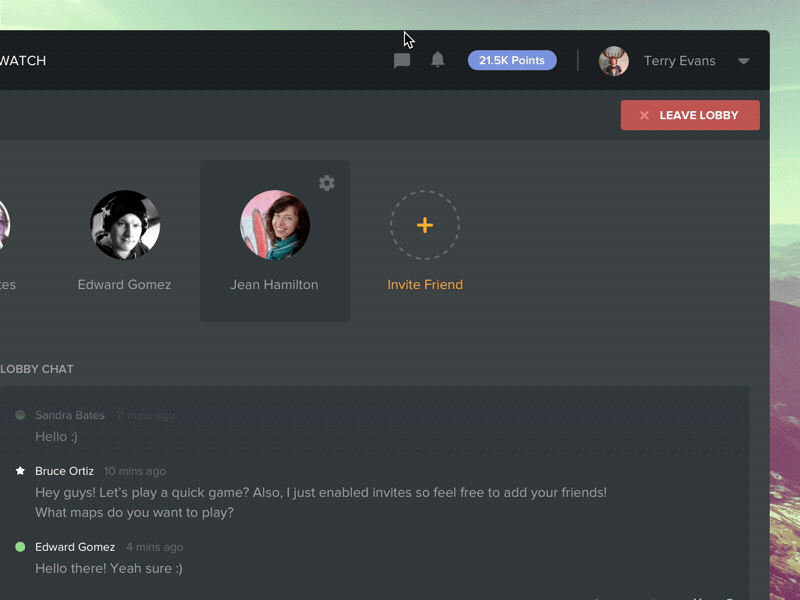Screen dimensions: 800x600
Task: Click the Lobby Chat heading
Action: (x=37, y=369)
